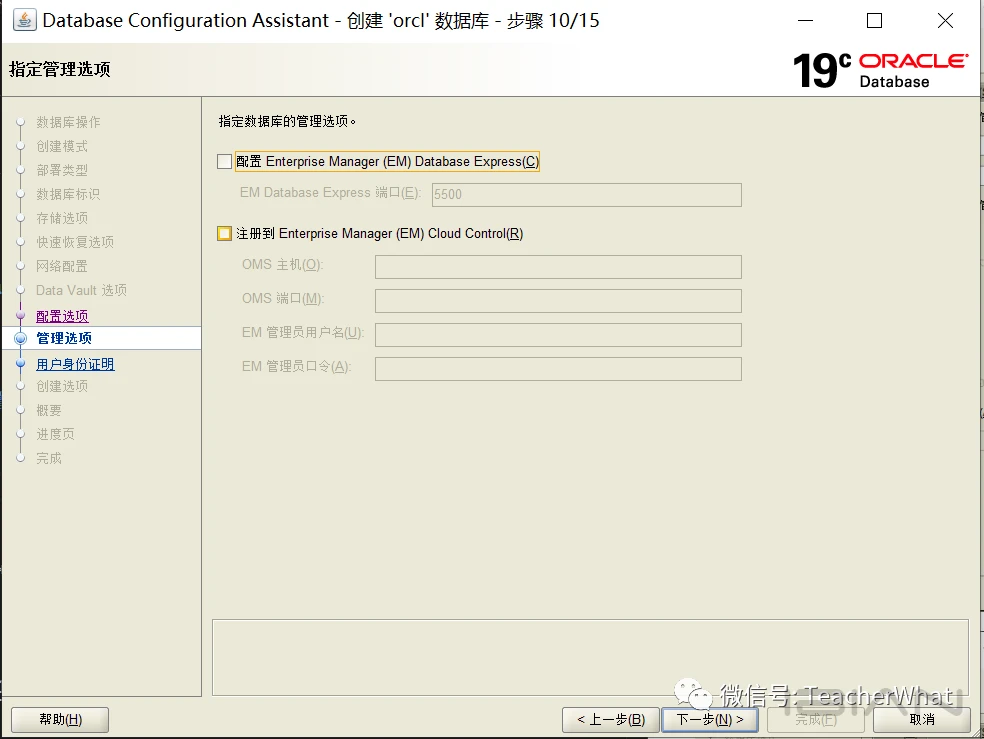Maximize the Database Configuration Assistant window
Viewport: 984px width, 739px height.
[x=874, y=21]
